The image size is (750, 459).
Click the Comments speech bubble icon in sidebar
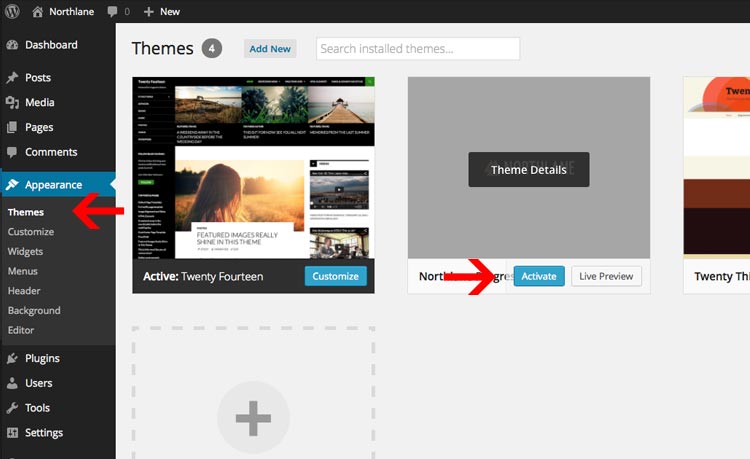pyautogui.click(x=12, y=152)
